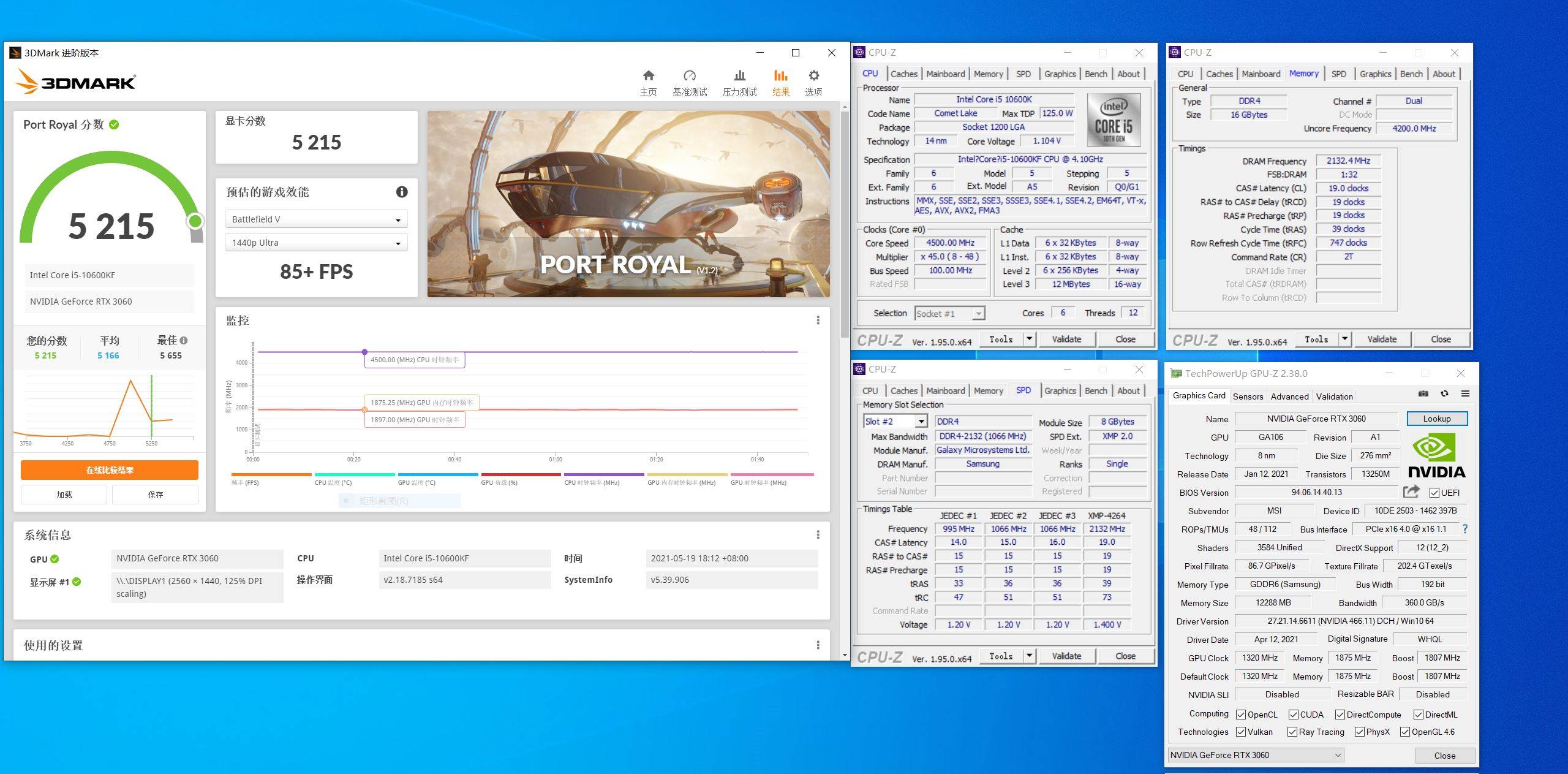Toggle the CUDA checkbox
The width and height of the screenshot is (1568, 774).
click(1294, 715)
